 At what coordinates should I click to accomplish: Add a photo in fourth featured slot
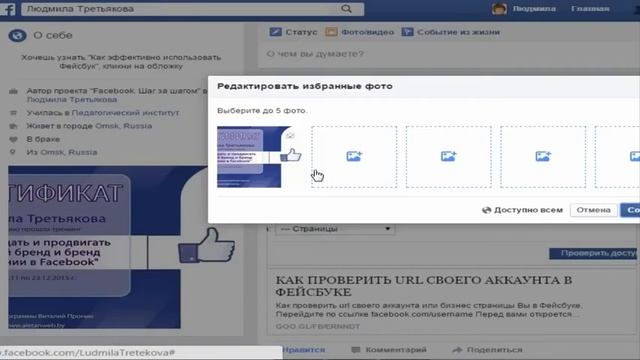click(x=543, y=157)
